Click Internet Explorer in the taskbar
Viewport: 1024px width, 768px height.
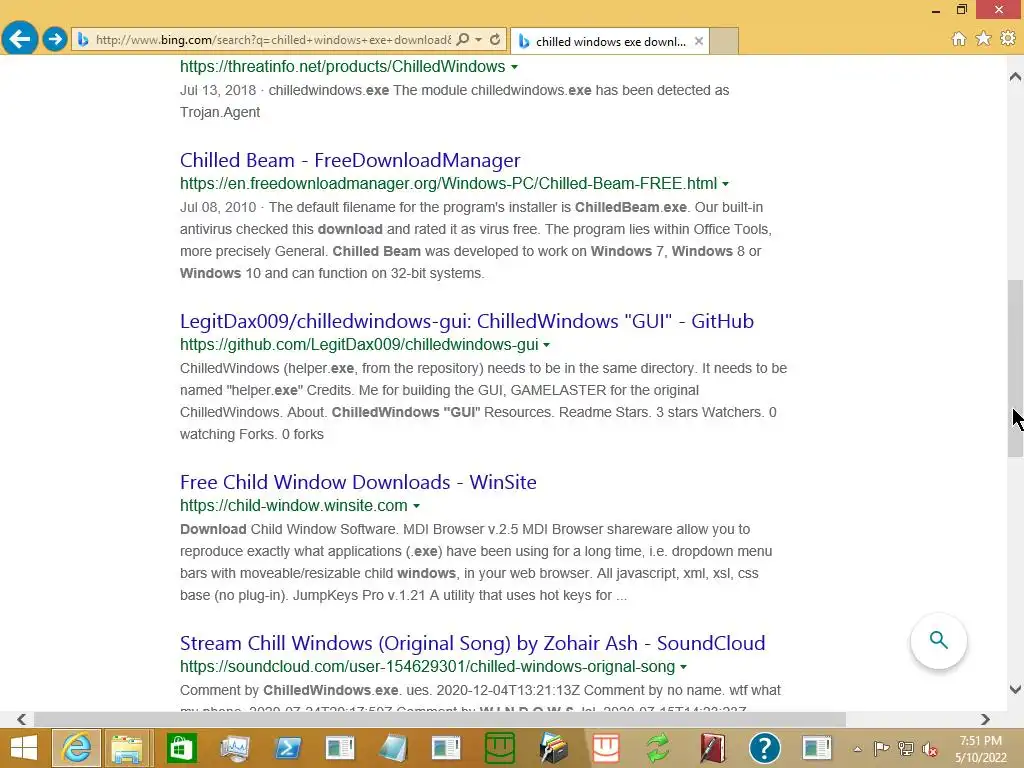click(77, 748)
